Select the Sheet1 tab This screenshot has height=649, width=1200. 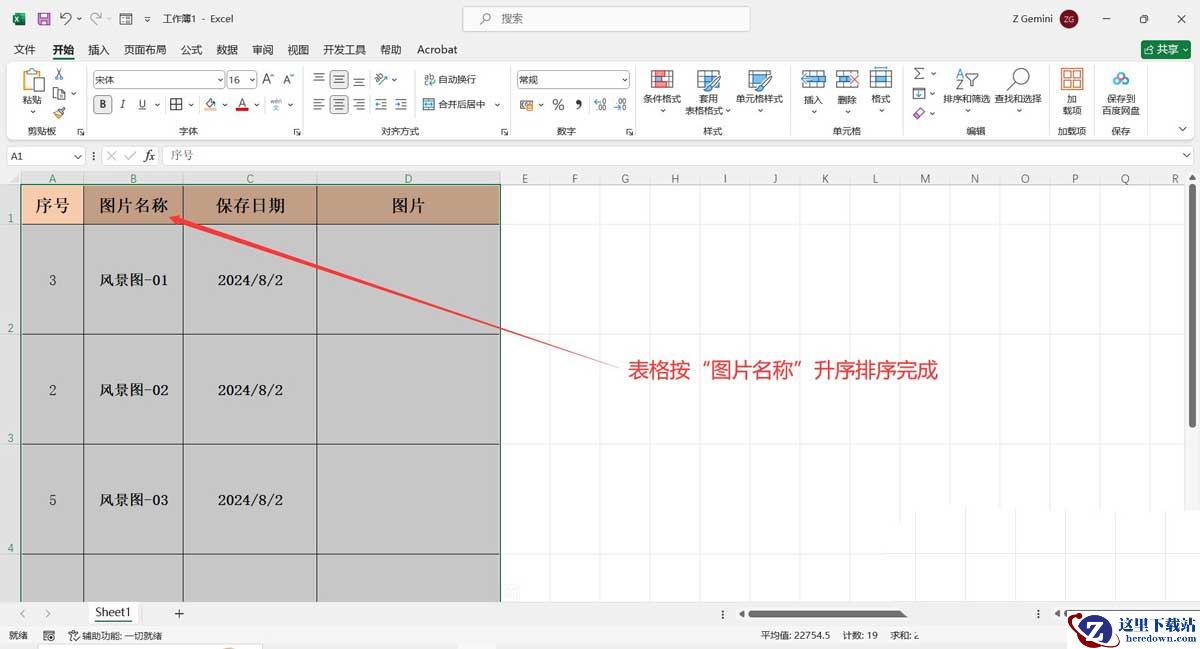click(x=112, y=612)
